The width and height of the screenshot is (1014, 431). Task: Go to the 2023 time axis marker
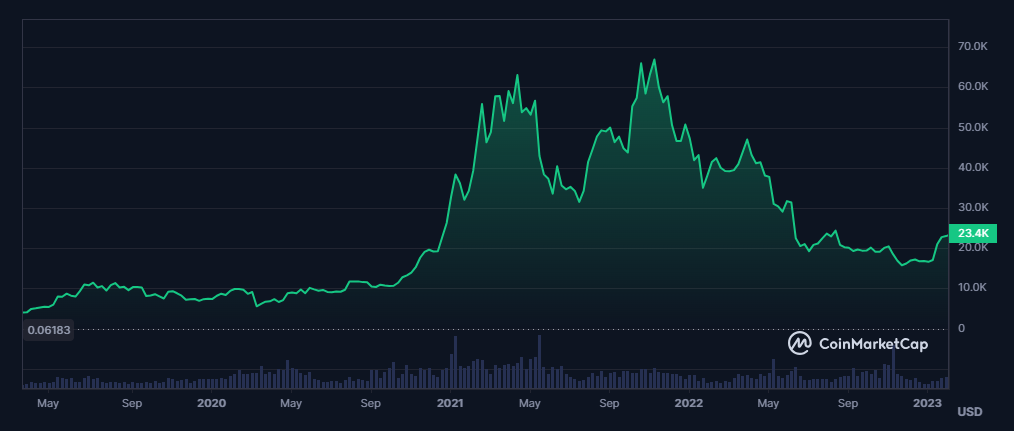pyautogui.click(x=928, y=404)
